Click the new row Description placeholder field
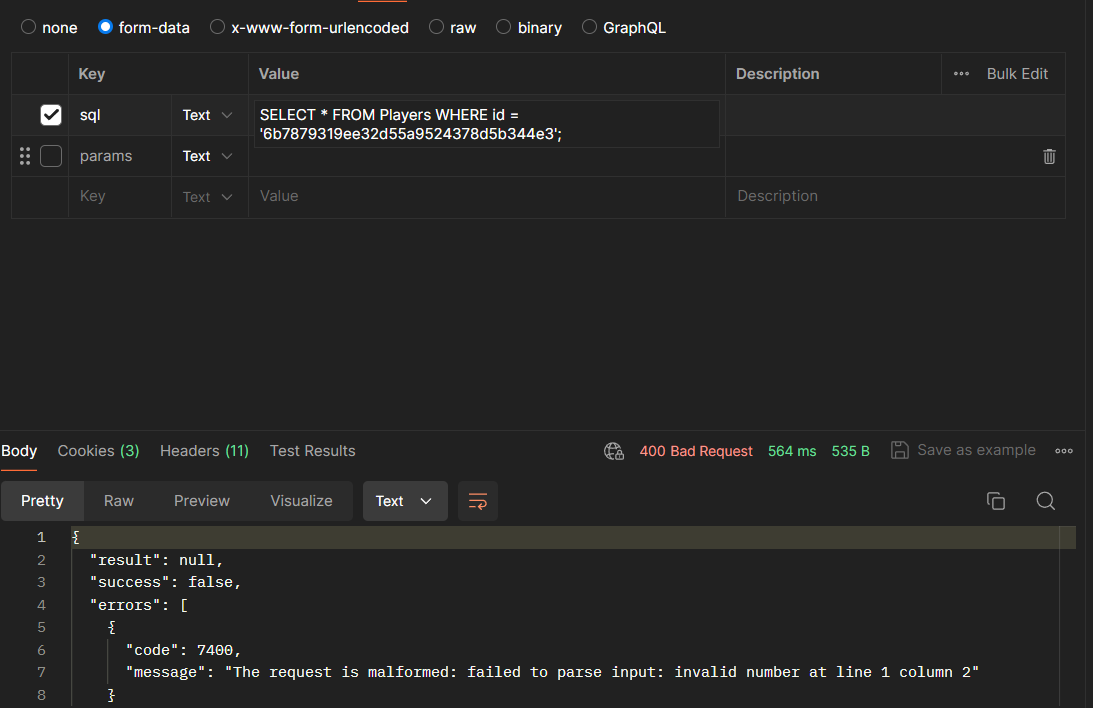This screenshot has width=1093, height=708. pyautogui.click(x=895, y=197)
